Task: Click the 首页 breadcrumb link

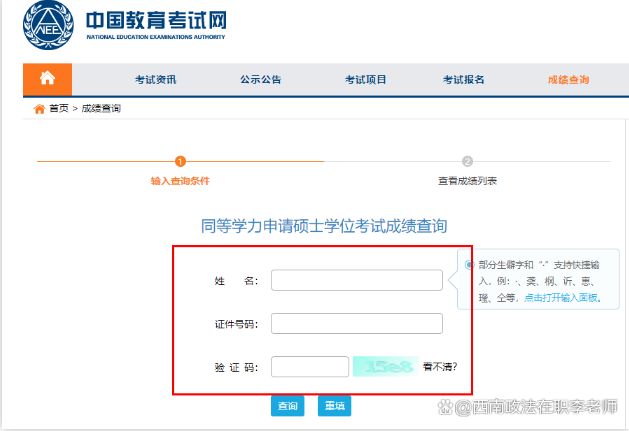Action: pyautogui.click(x=59, y=108)
